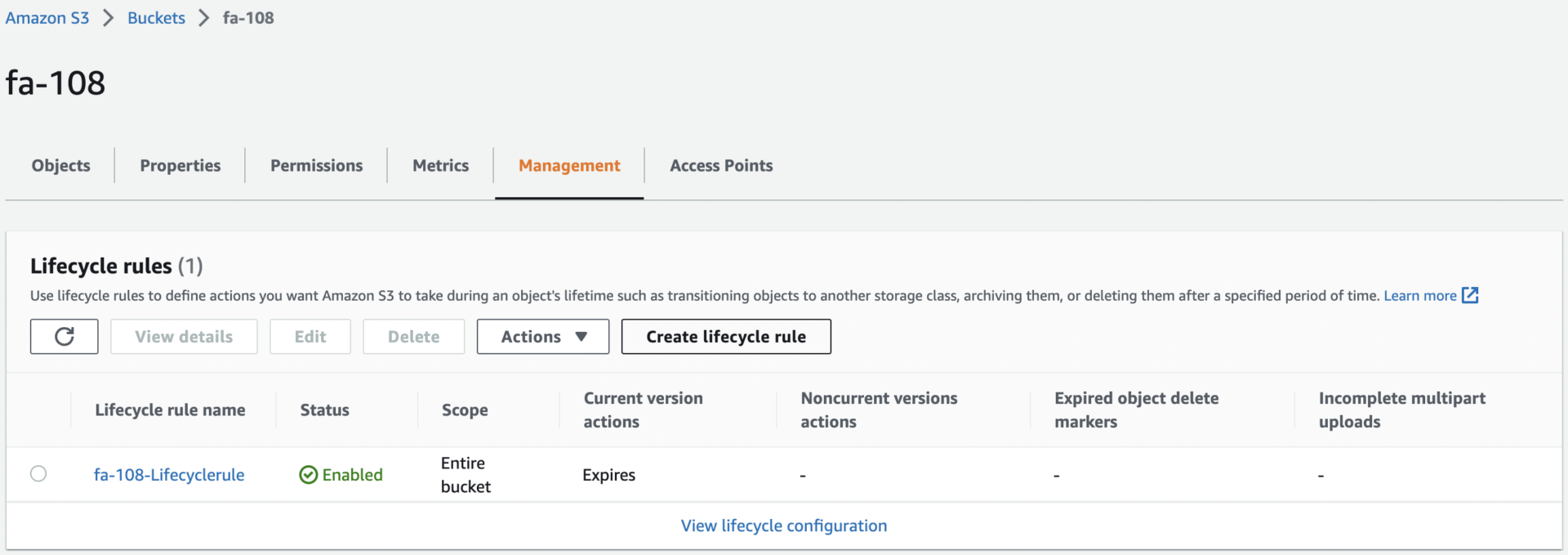Click the green Enabled status check icon
The height and width of the screenshot is (555, 1568).
308,475
